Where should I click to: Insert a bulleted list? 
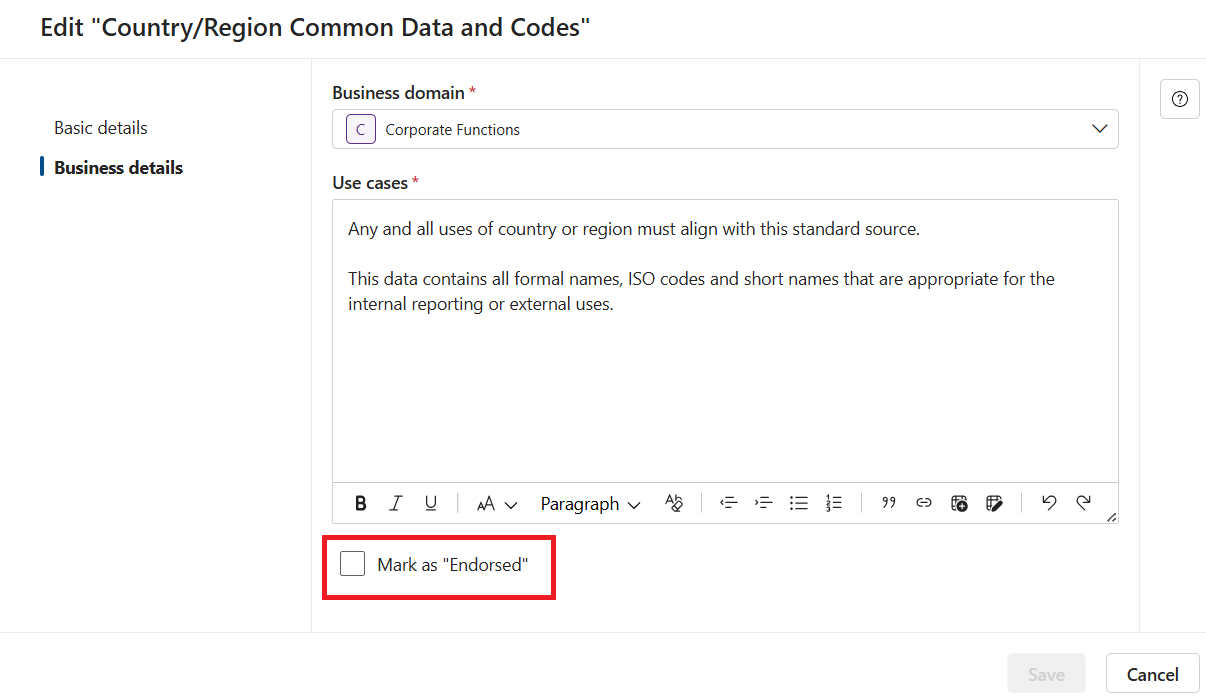(799, 503)
